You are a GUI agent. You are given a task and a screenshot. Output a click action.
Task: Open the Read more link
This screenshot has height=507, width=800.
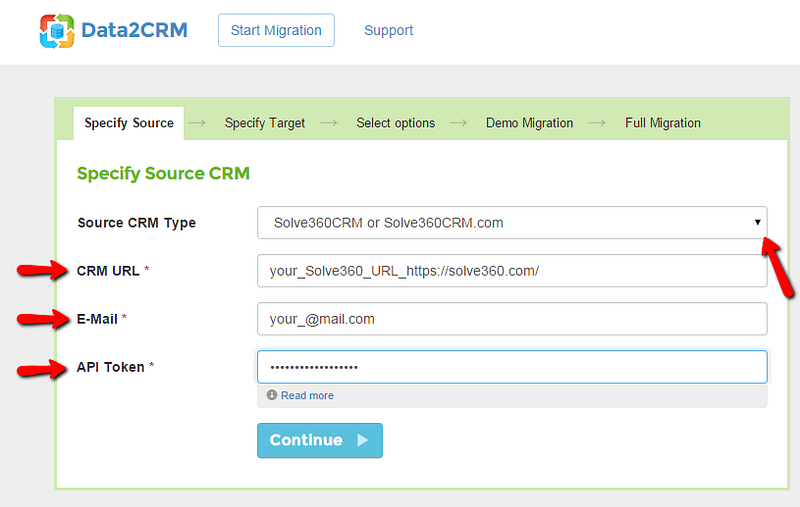307,395
